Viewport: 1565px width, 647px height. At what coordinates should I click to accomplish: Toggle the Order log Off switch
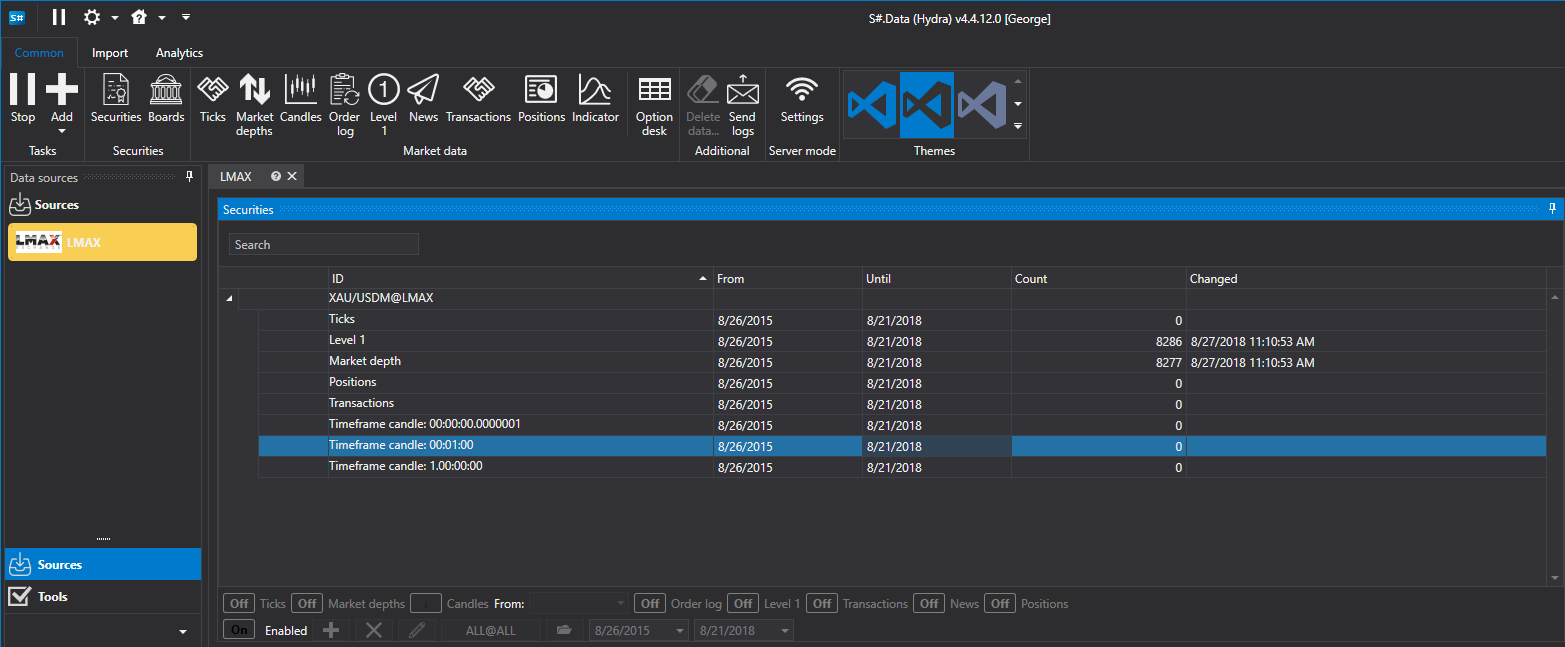point(650,603)
